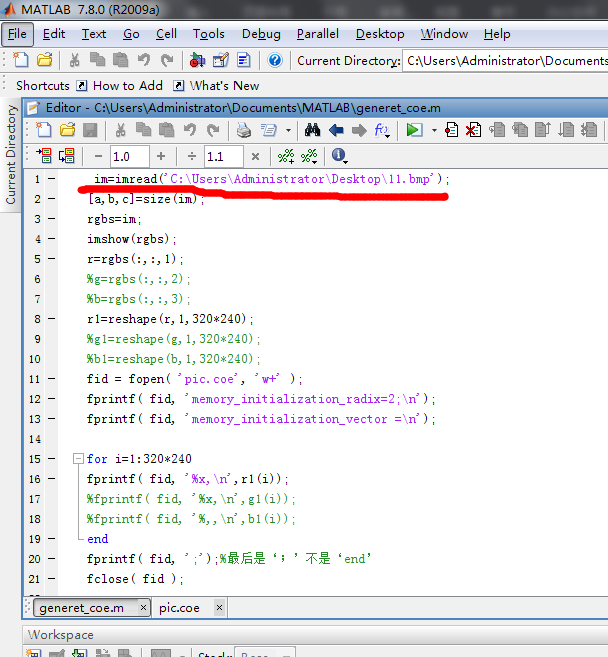Click plus increment value button

pyautogui.click(x=161, y=157)
